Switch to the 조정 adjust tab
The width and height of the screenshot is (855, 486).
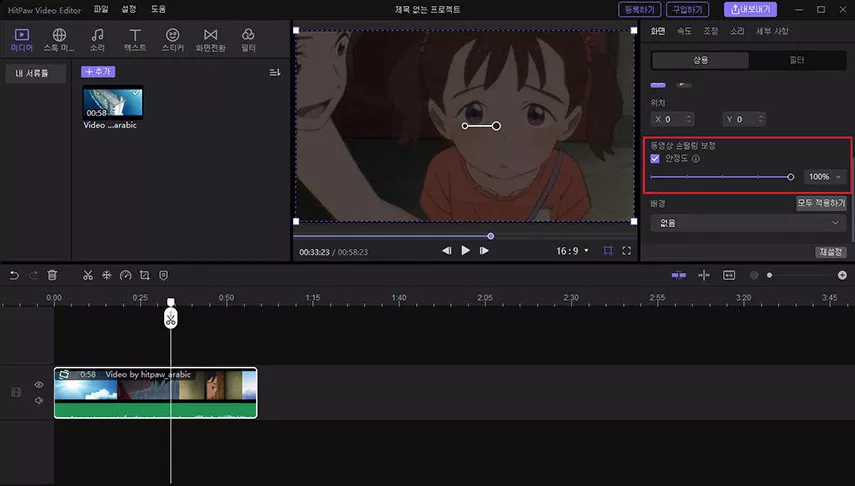coord(711,31)
